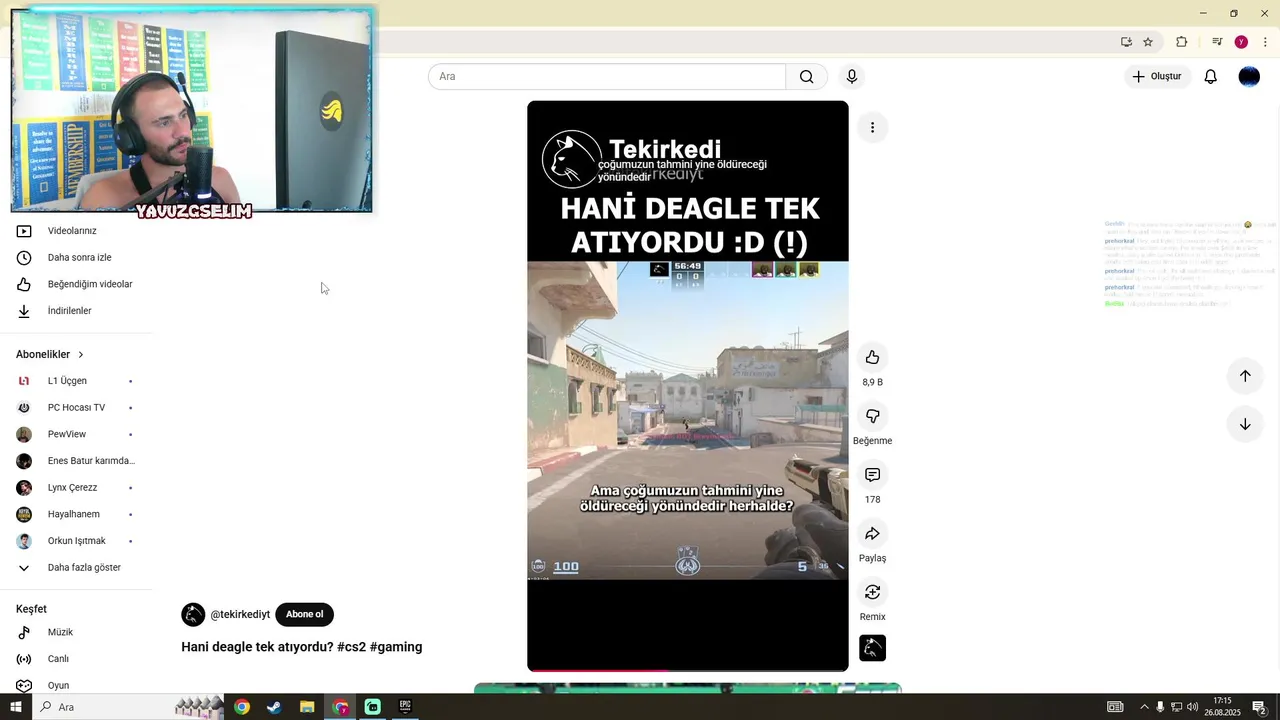This screenshot has height=720, width=1280.
Task: Open Steam from the taskbar
Action: [x=274, y=707]
